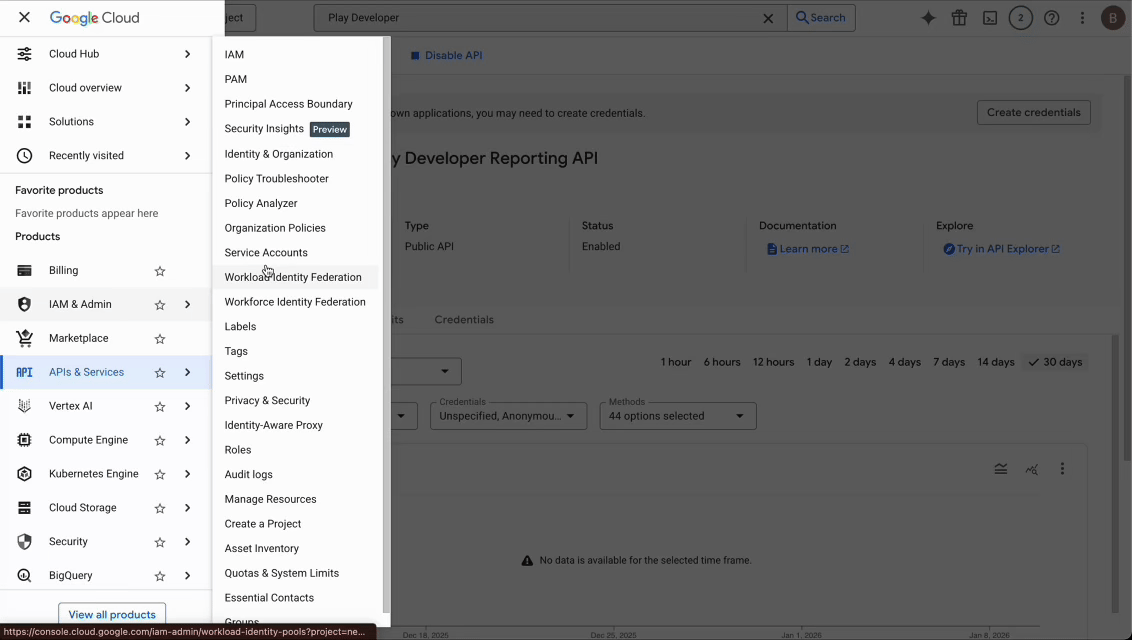Viewport: 1132px width, 640px height.
Task: Expand the Solutions section chevron
Action: point(187,121)
